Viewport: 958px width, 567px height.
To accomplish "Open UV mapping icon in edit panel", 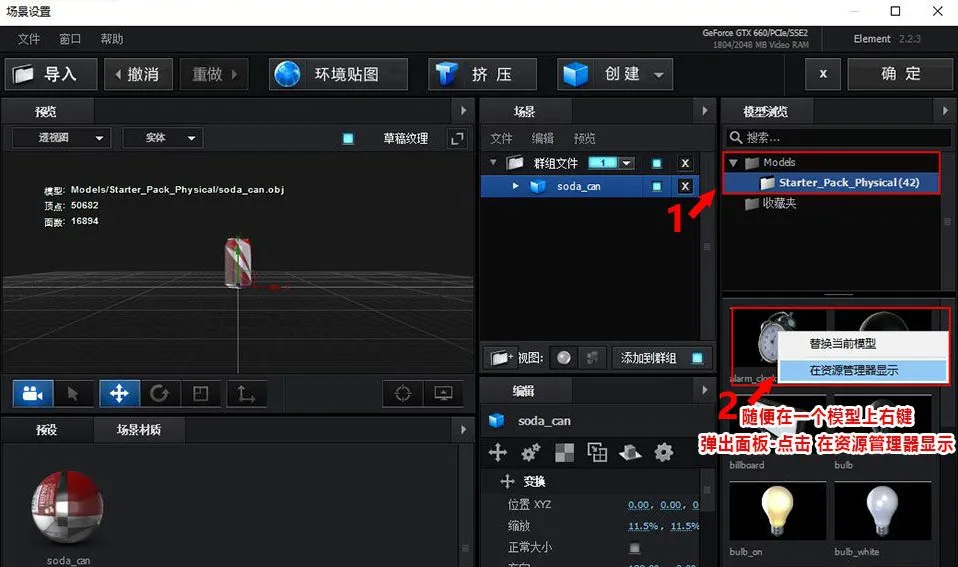I will coord(597,453).
